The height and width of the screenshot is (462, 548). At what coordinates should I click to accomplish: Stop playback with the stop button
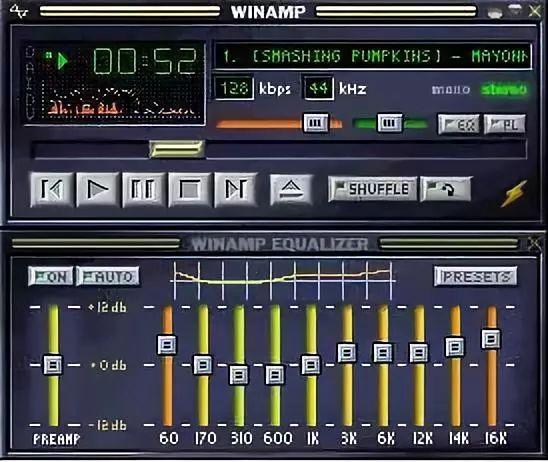[189, 189]
